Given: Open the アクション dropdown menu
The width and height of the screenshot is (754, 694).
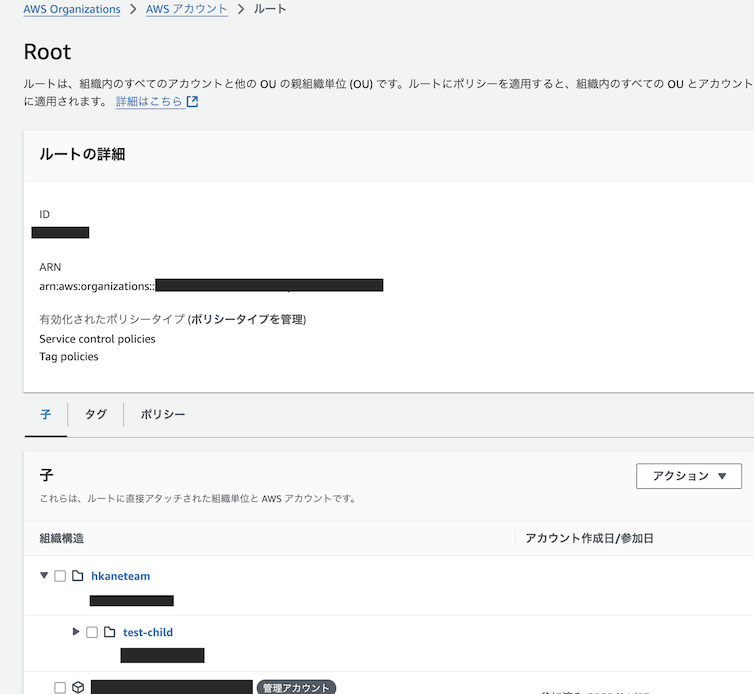Looking at the screenshot, I should (689, 476).
